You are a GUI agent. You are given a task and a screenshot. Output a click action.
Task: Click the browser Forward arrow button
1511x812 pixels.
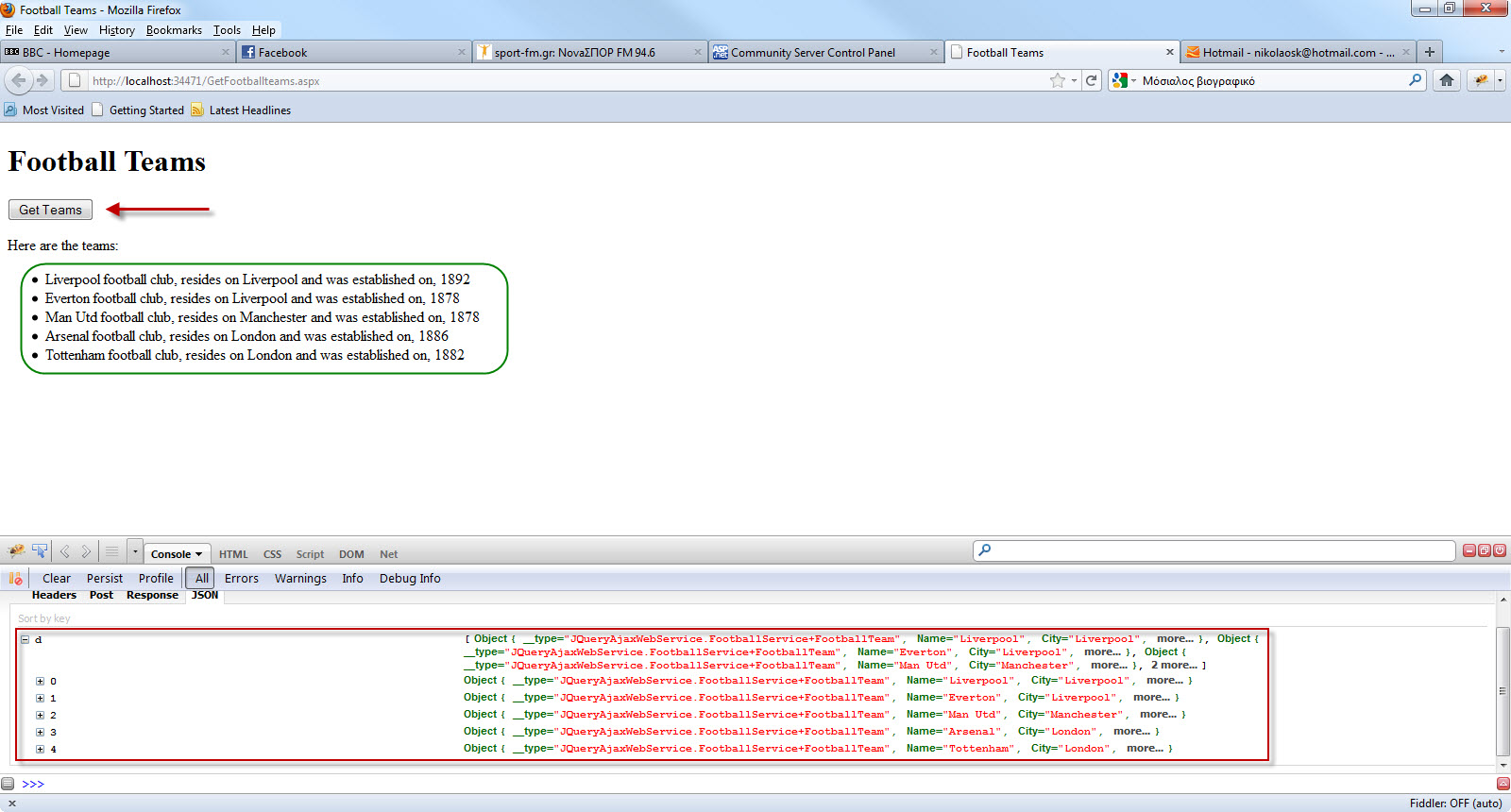pyautogui.click(x=42, y=80)
